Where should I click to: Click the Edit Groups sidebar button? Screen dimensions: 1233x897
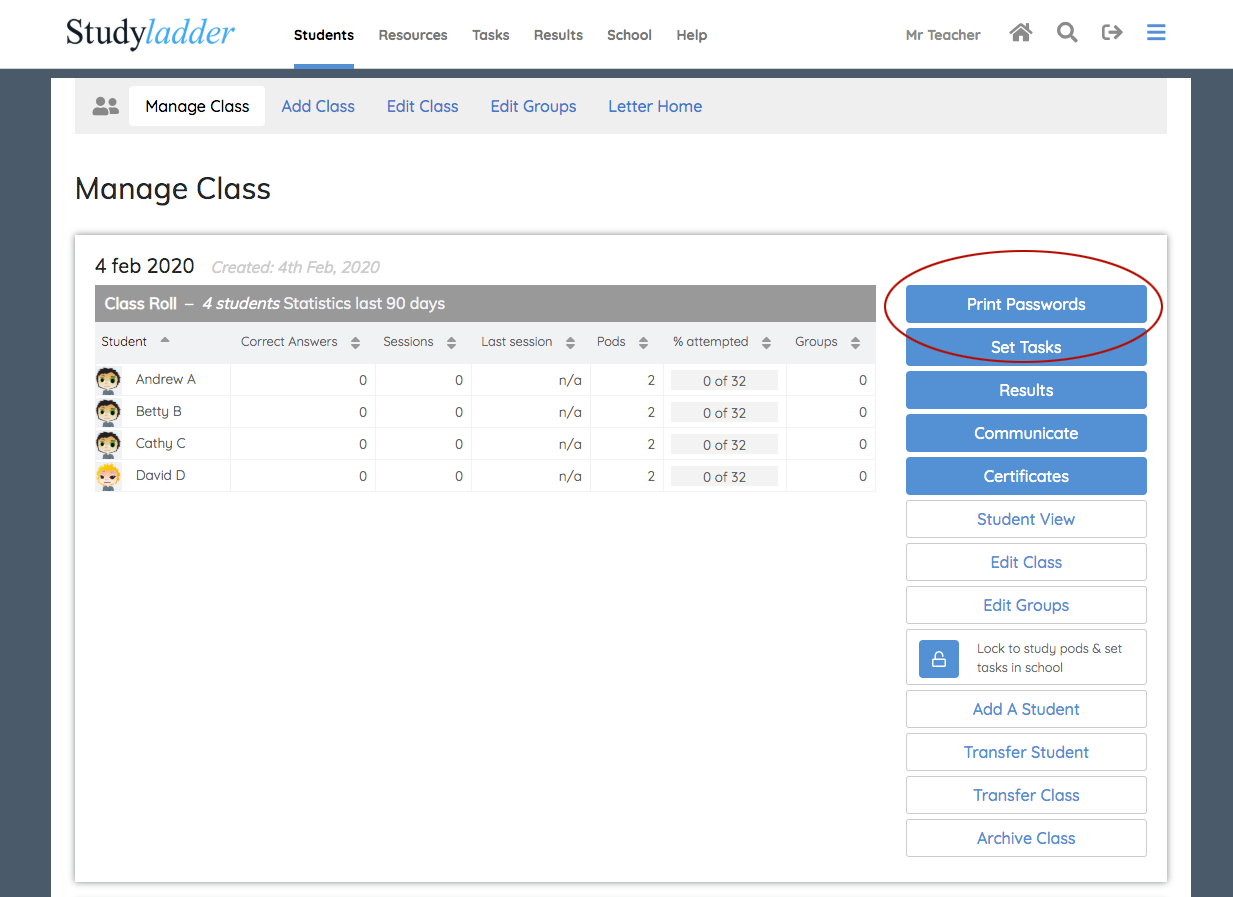pos(1026,605)
